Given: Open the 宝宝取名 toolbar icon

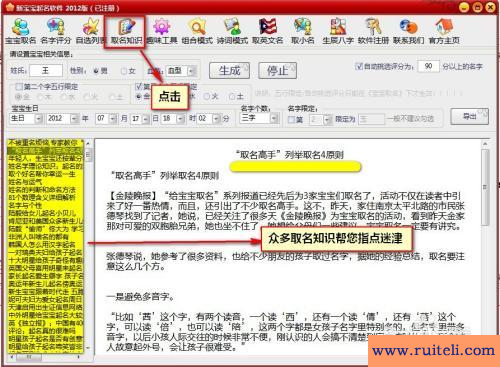Looking at the screenshot, I should click(20, 31).
